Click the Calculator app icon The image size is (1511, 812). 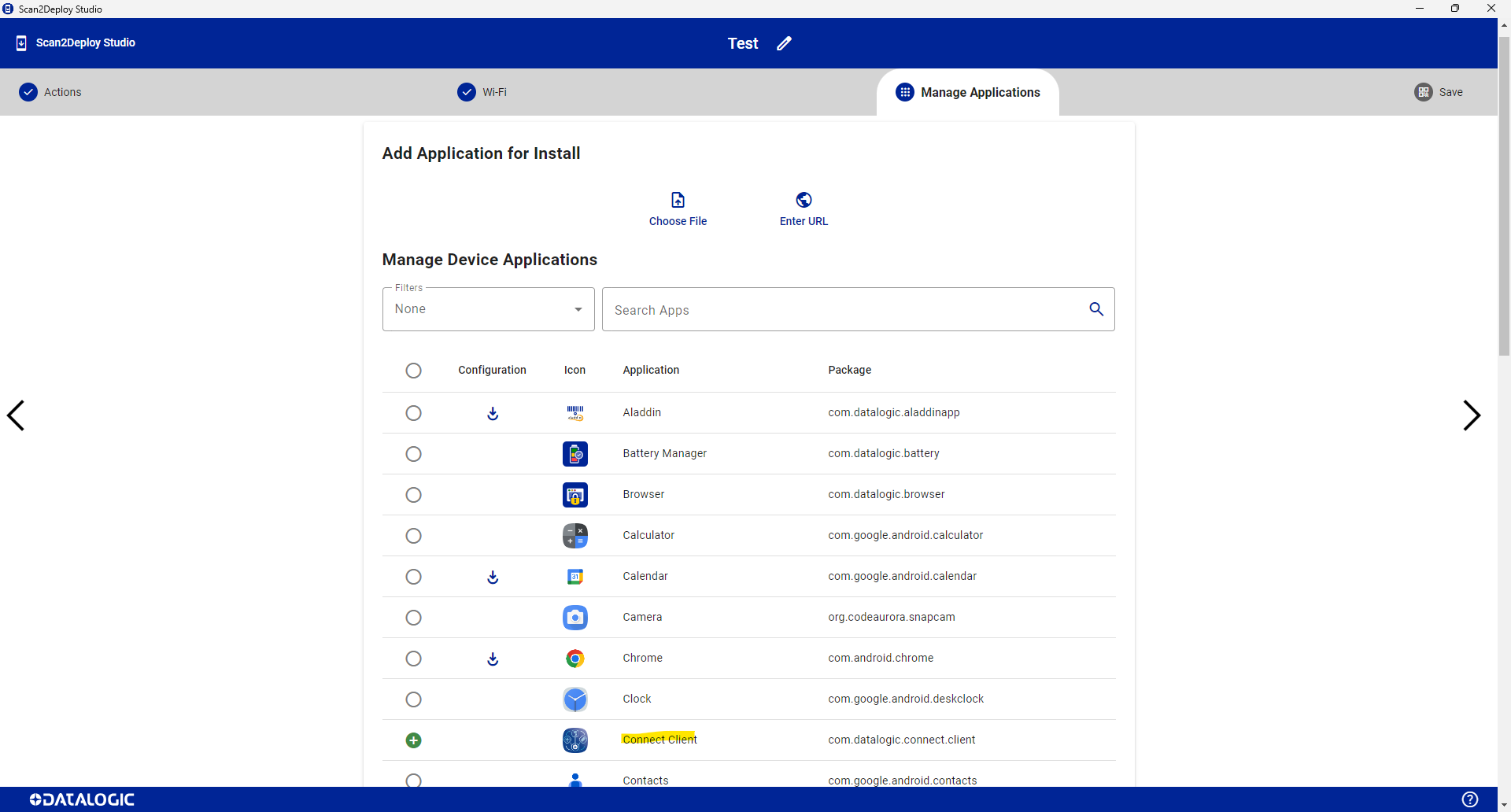pos(575,536)
